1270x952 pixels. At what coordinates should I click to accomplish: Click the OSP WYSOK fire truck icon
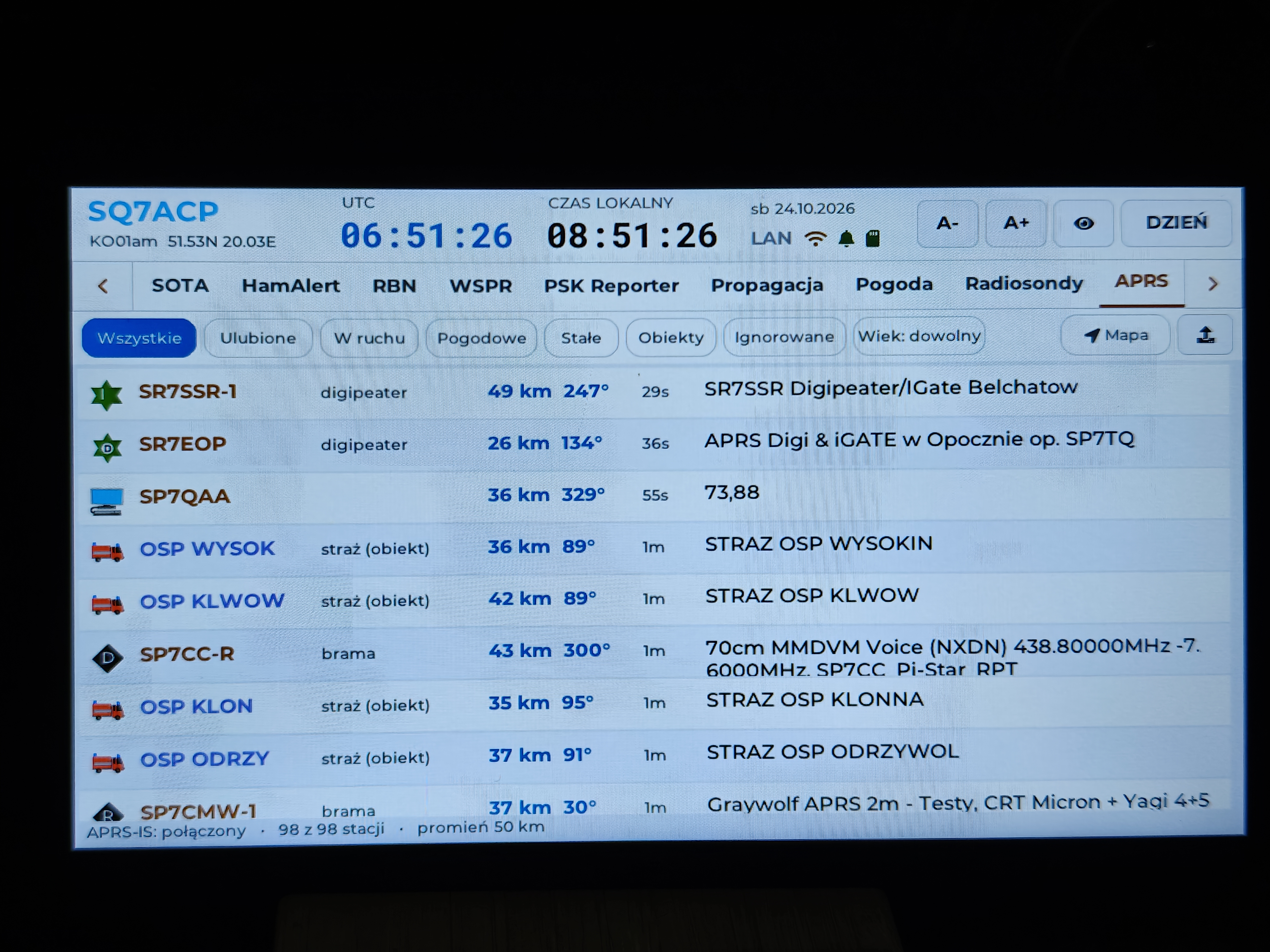(x=107, y=552)
